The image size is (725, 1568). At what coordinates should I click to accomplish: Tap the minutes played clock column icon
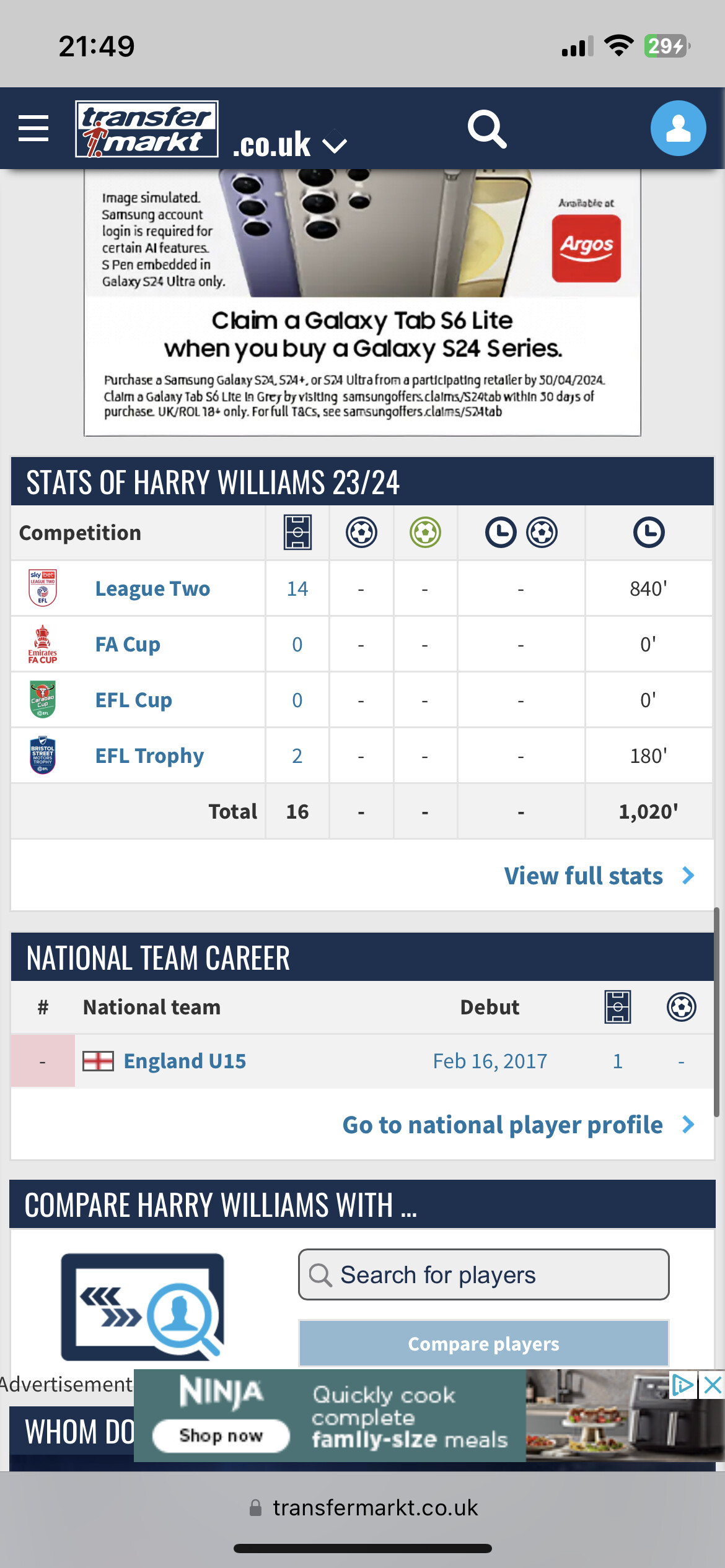(649, 533)
